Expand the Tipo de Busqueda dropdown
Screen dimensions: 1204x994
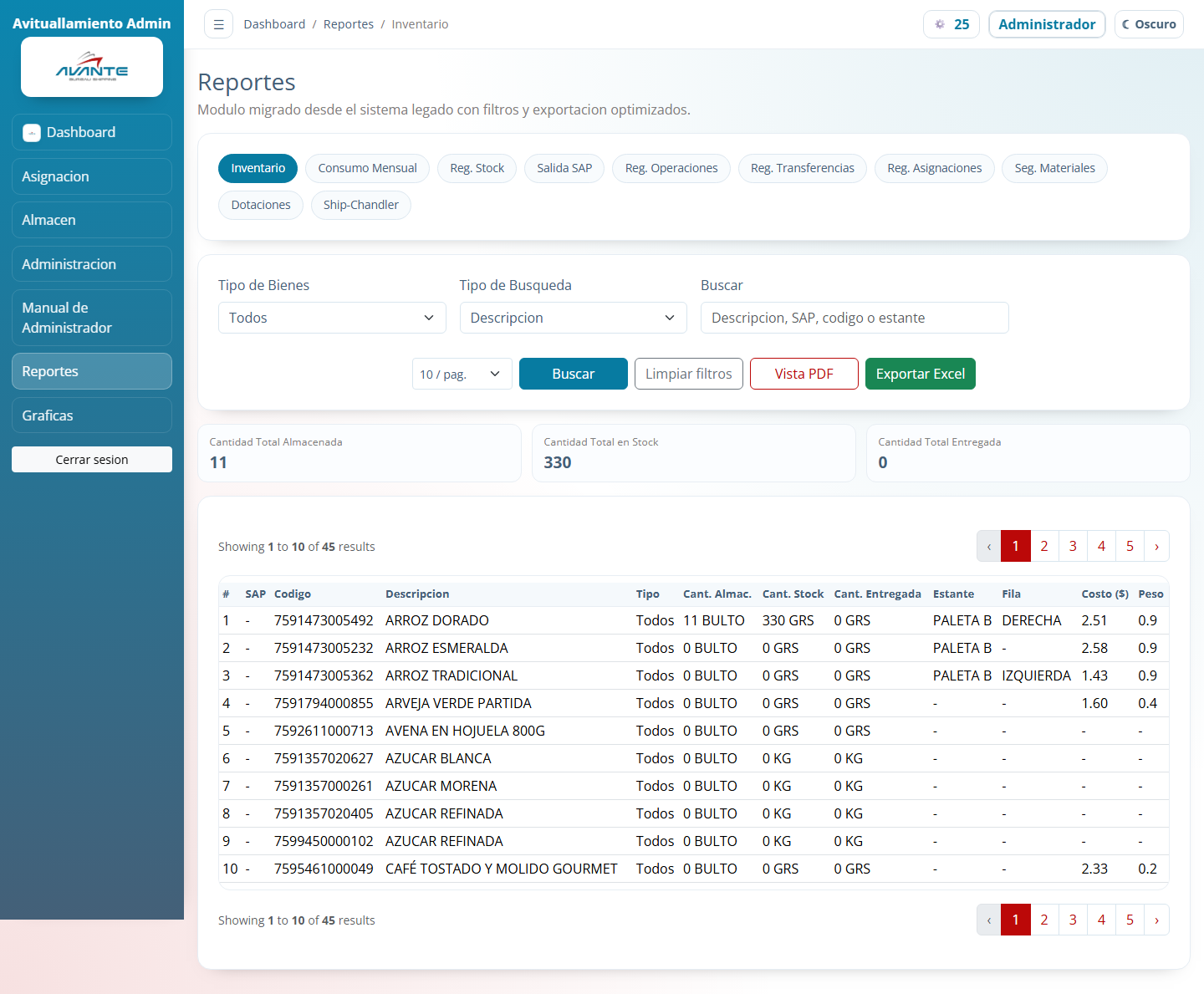(573, 318)
